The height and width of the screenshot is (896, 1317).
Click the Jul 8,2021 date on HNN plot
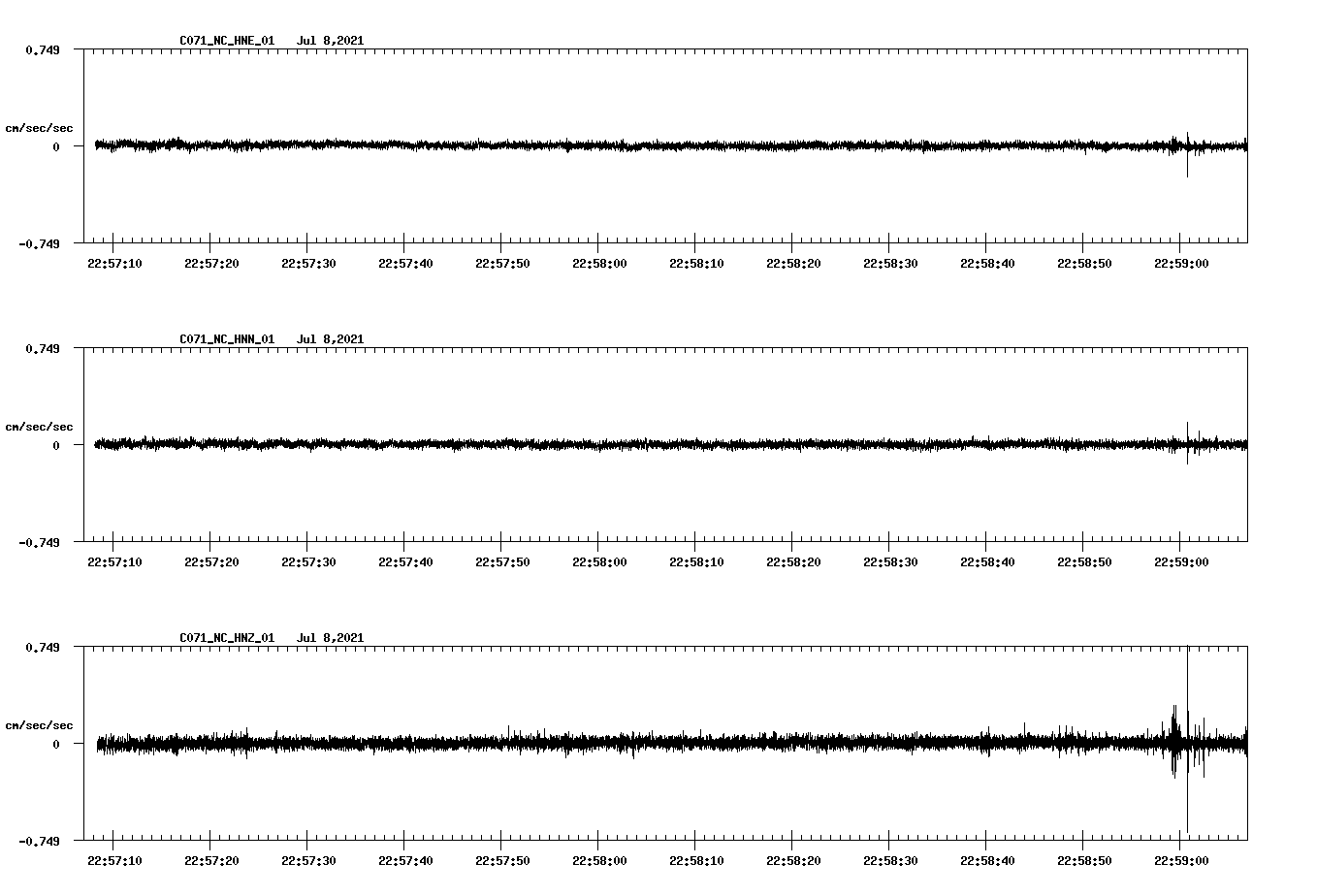click(330, 339)
